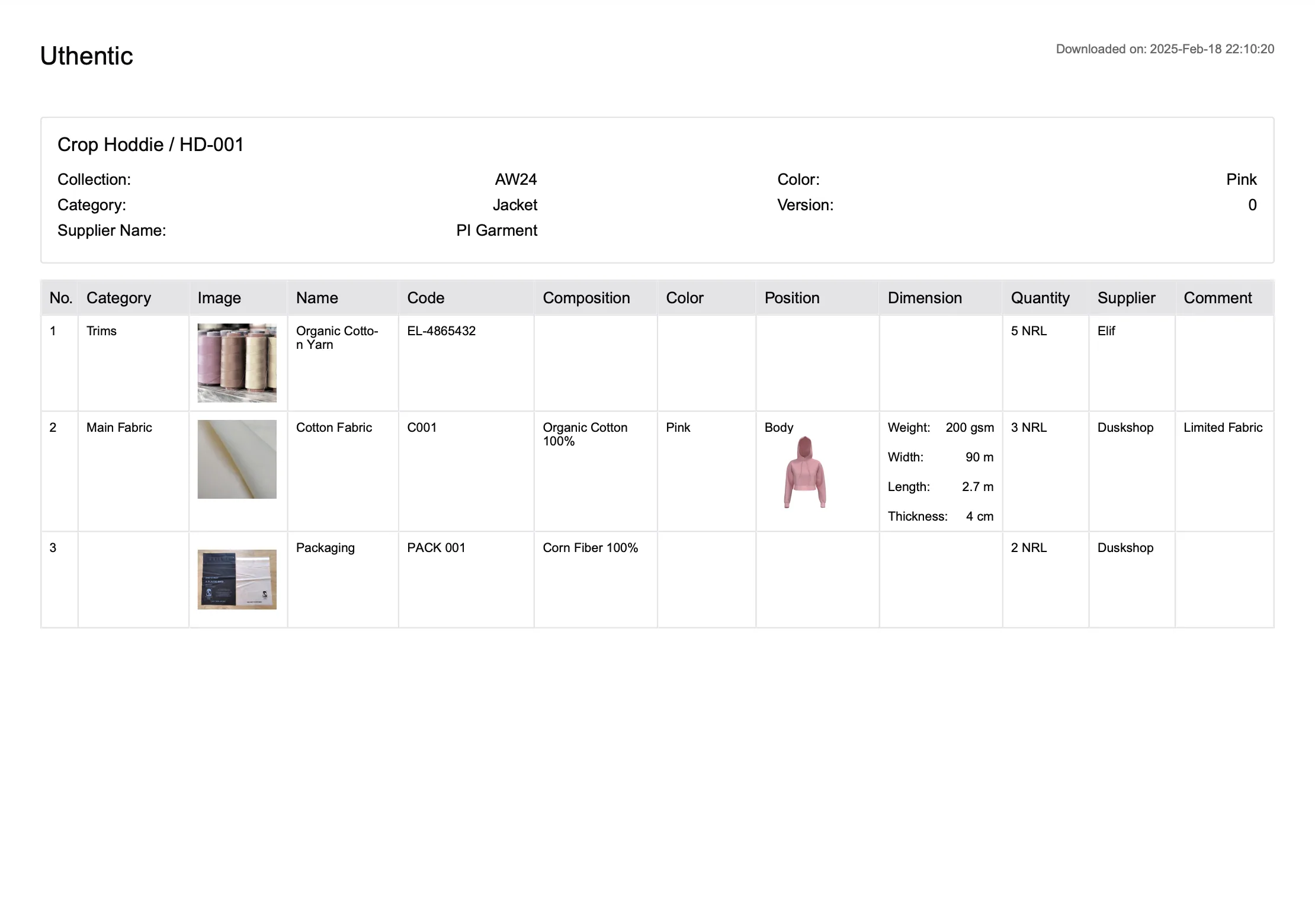This screenshot has width=1315, height=924.
Task: Click the Version value 0
Action: coord(1252,205)
